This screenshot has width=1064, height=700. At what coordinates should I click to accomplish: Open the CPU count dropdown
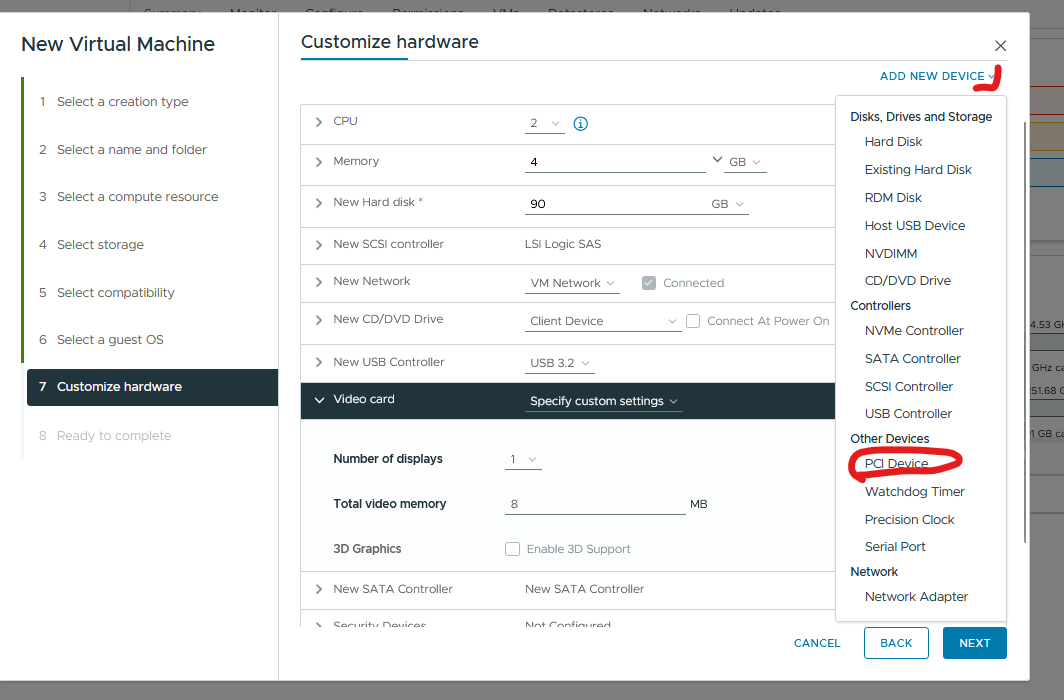point(544,123)
